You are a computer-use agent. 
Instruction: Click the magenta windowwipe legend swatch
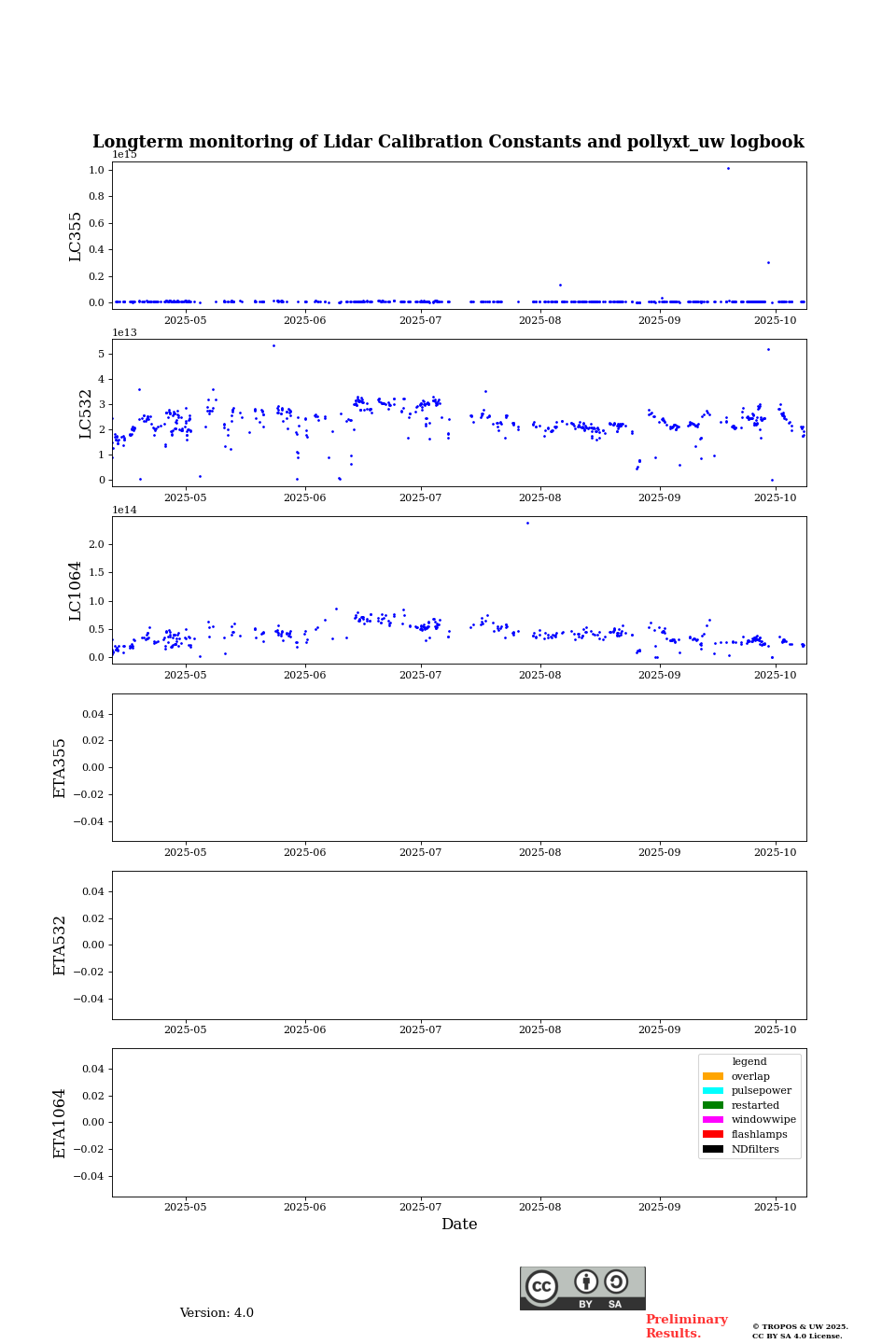713,1120
